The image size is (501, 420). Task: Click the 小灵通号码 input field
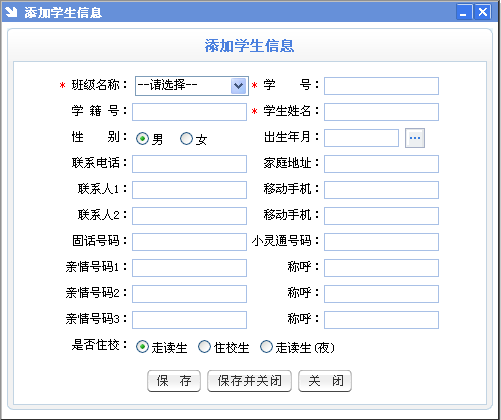(x=381, y=242)
